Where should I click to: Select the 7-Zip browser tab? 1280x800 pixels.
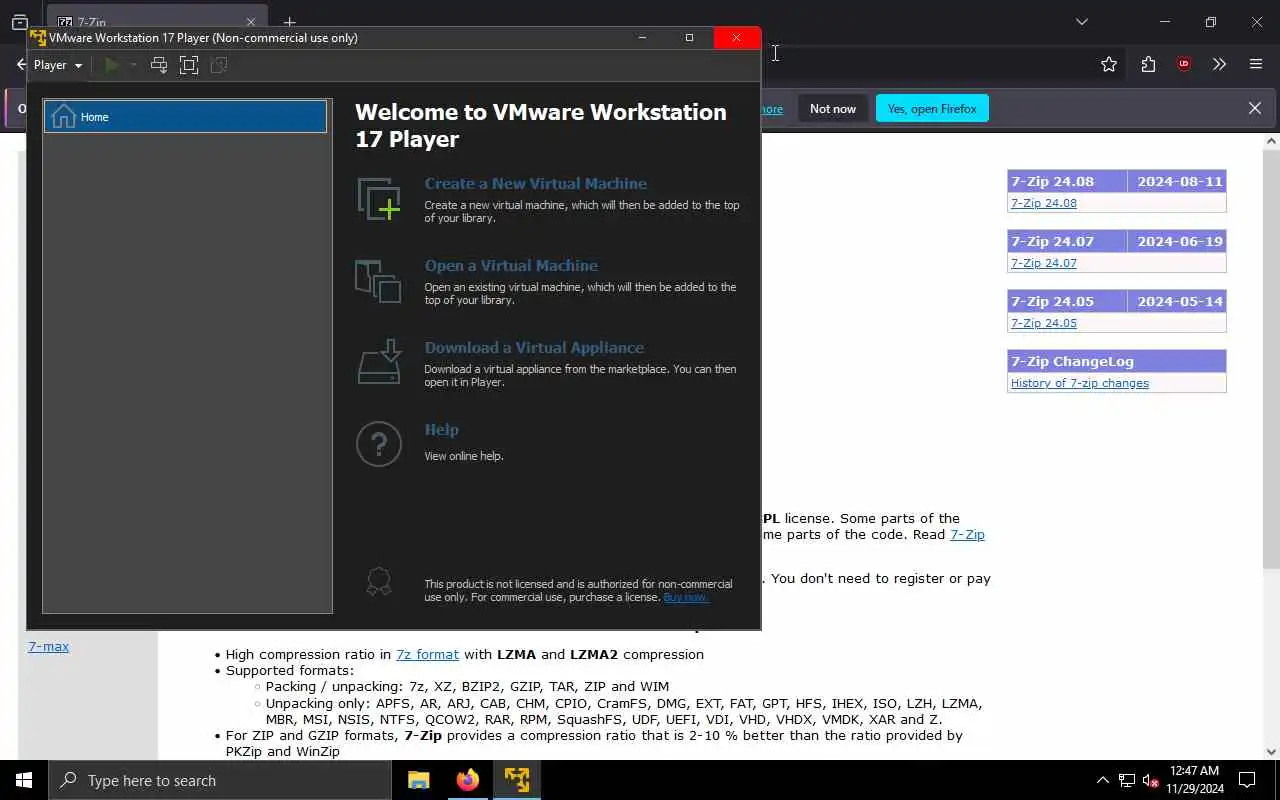[x=157, y=22]
